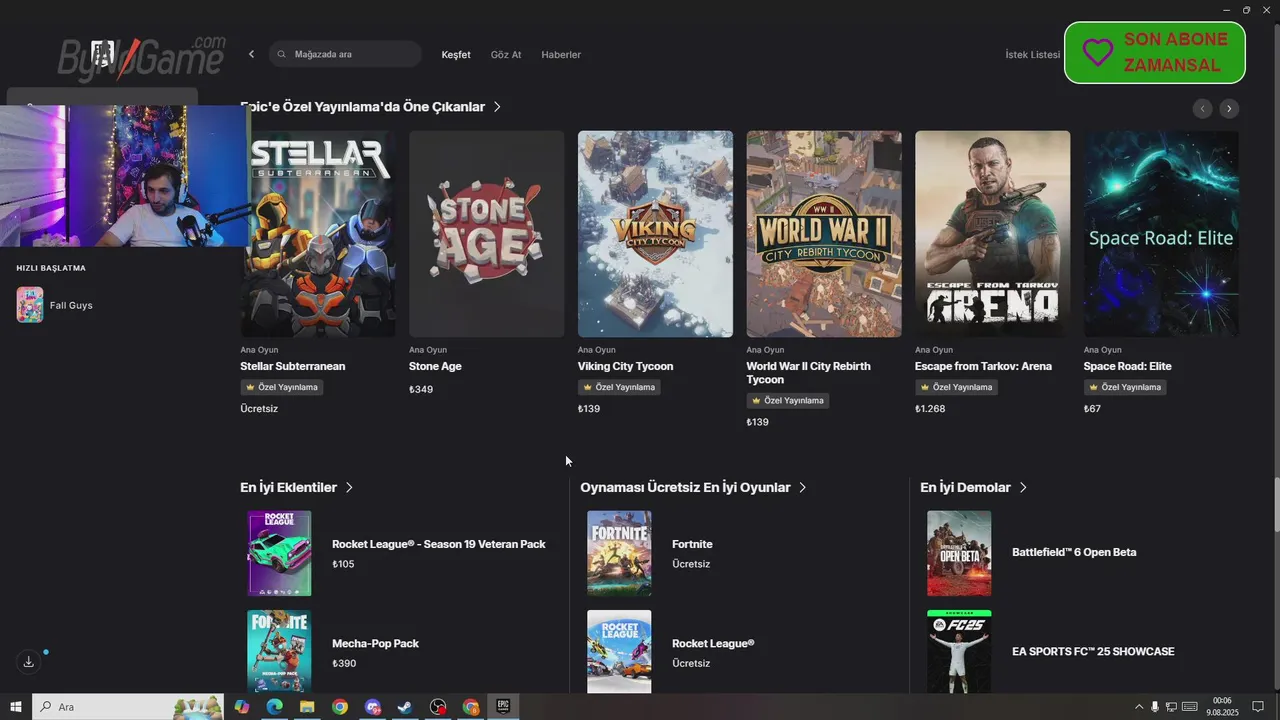Click EA SPORTS FC™ 25 SHOWCASE title
Image resolution: width=1280 pixels, height=720 pixels.
coord(1093,652)
